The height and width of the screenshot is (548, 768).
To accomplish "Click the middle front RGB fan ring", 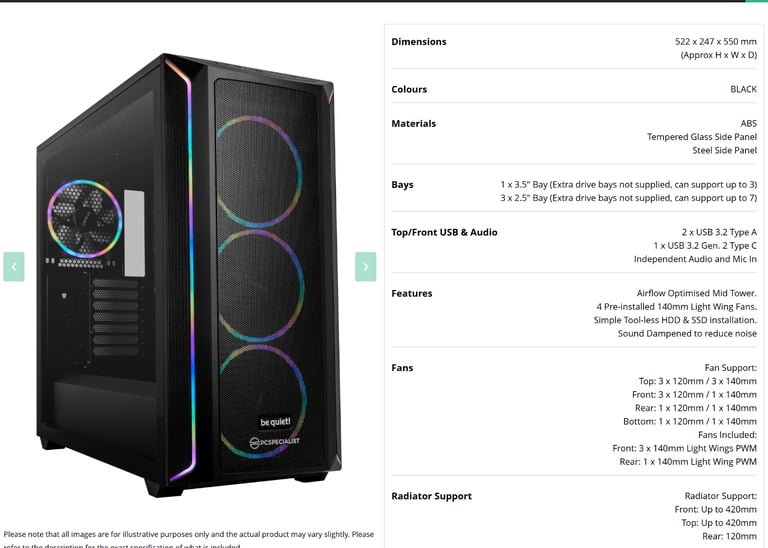I will tap(261, 286).
